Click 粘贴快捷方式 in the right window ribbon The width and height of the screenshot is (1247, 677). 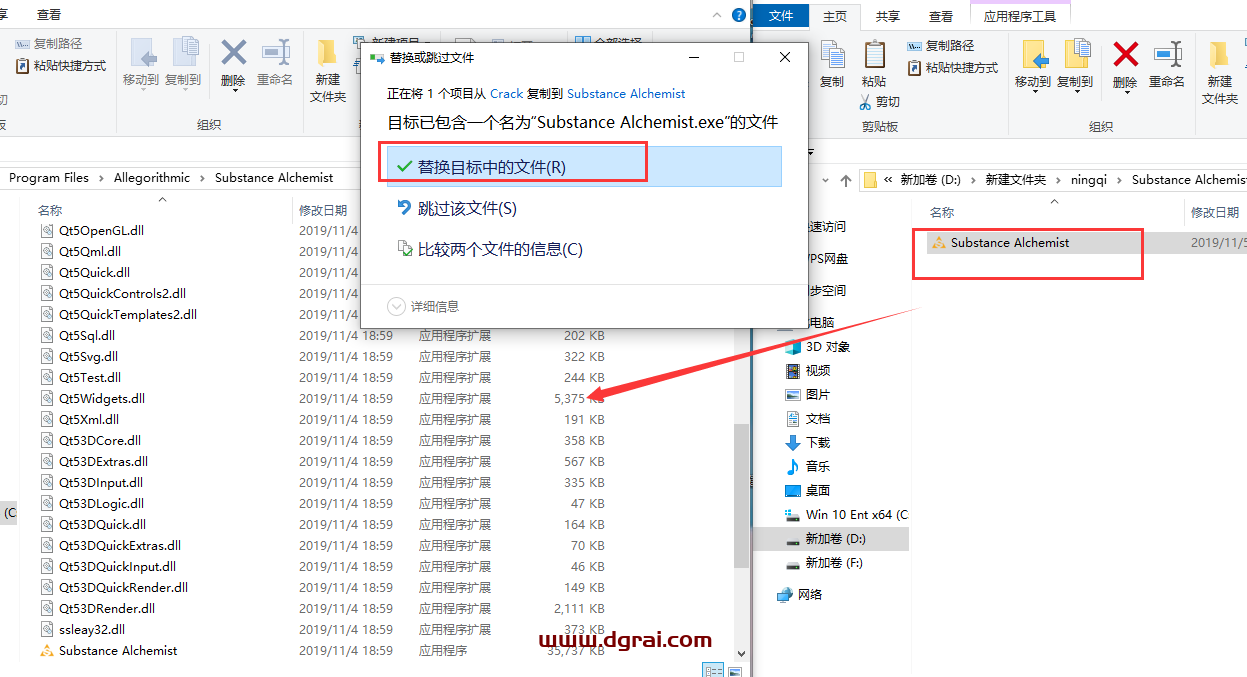click(x=953, y=67)
